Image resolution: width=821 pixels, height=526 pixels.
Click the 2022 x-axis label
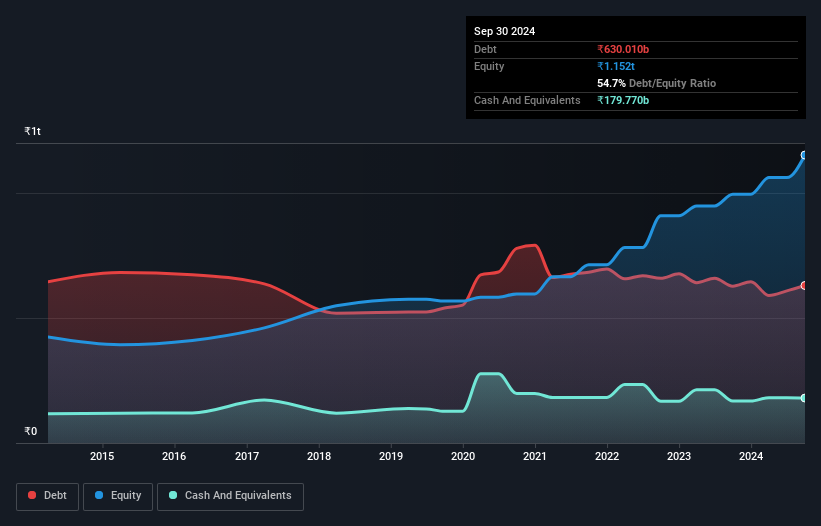coord(607,456)
